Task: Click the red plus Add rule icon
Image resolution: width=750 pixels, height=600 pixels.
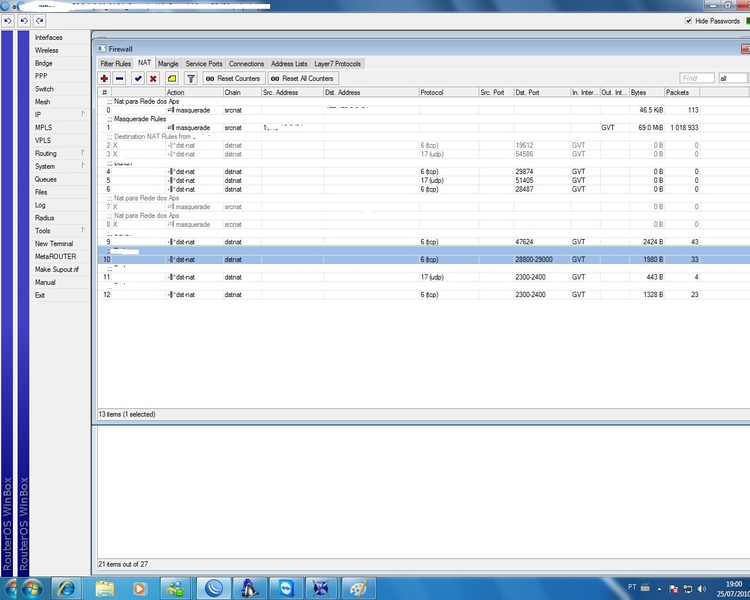Action: tap(104, 78)
